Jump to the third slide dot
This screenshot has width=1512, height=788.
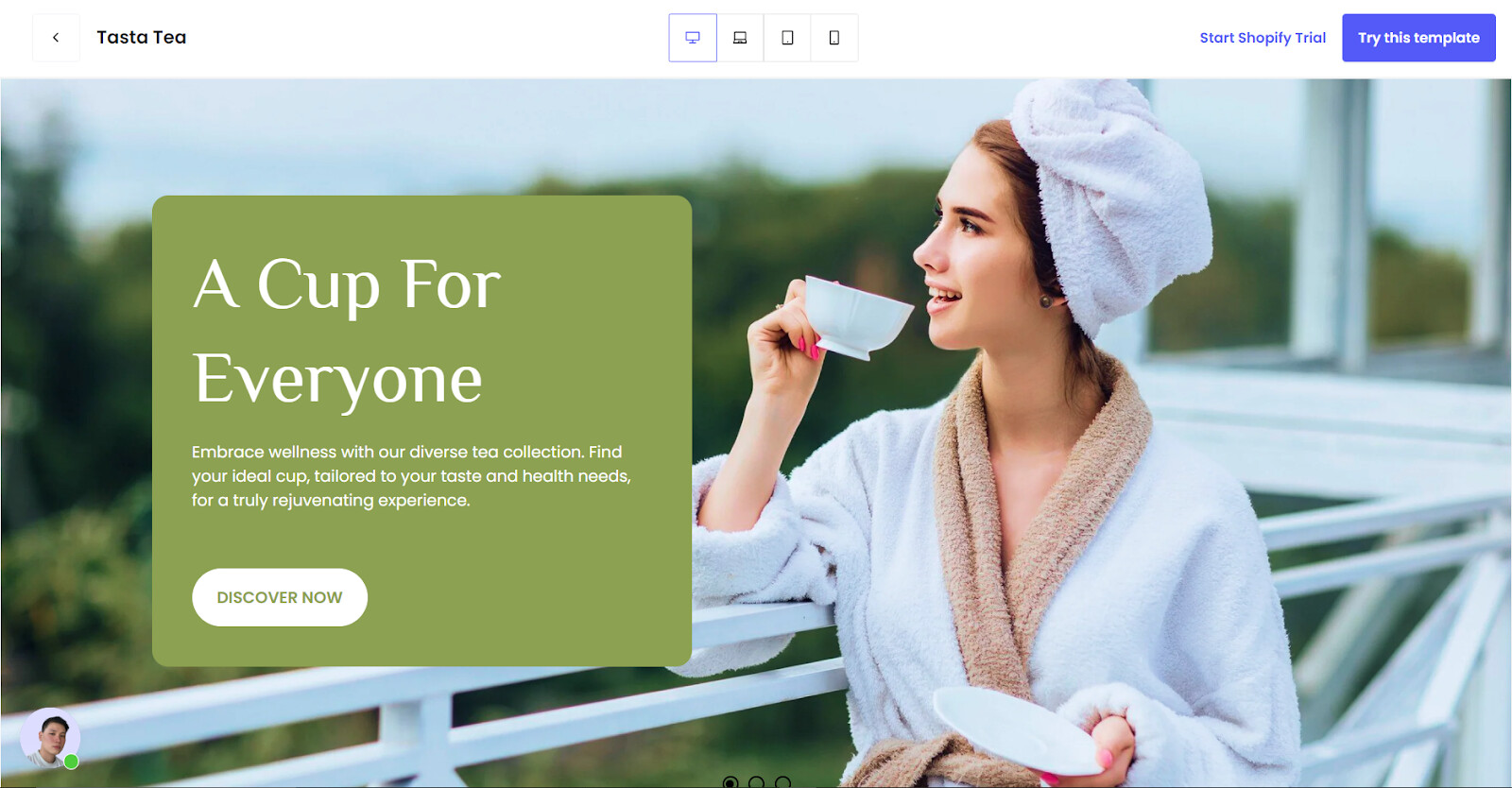click(782, 782)
